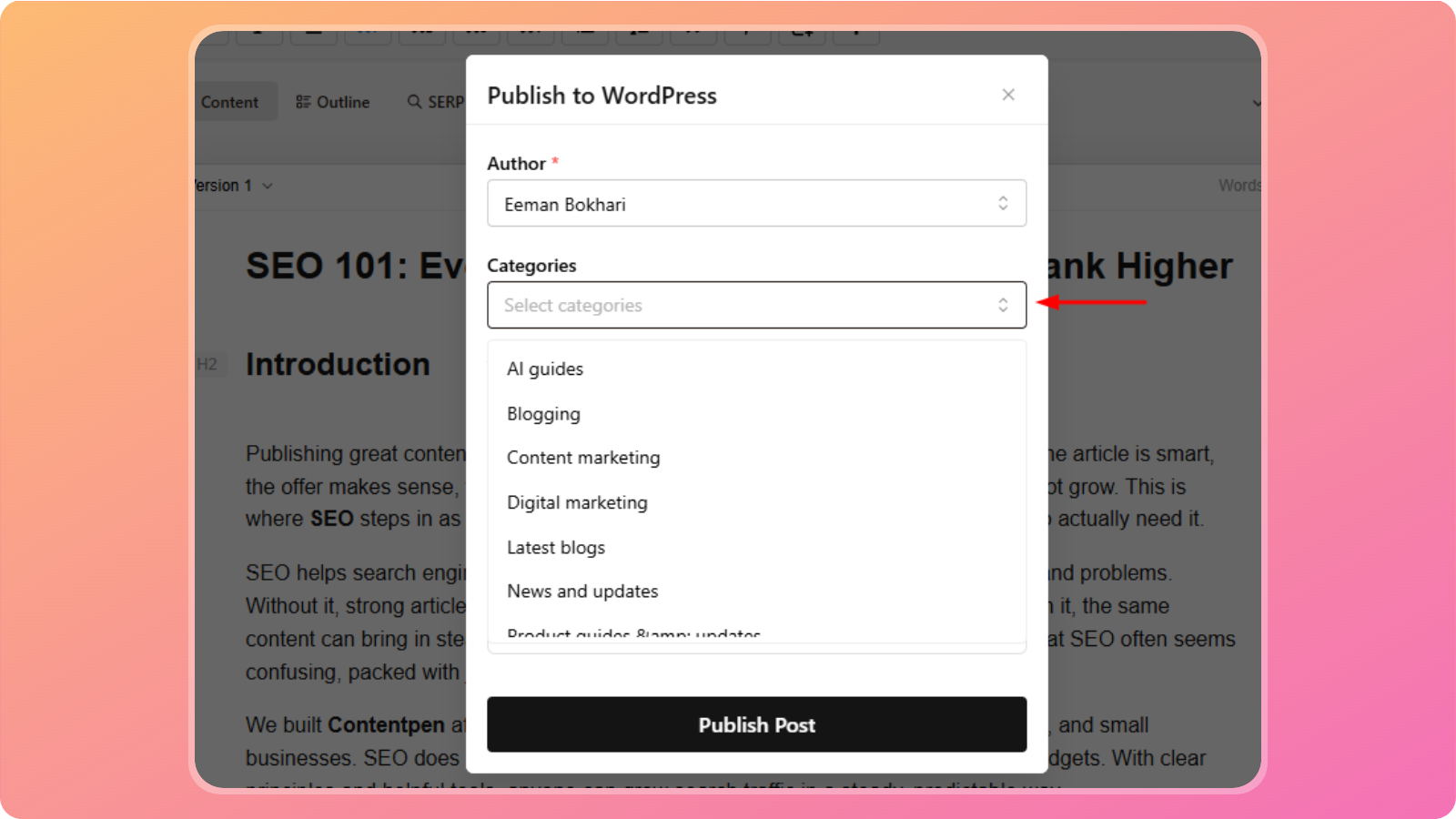Viewport: 1456px width, 819px height.
Task: Open the Author dropdown showing Eeman Bokhari
Action: (746, 204)
